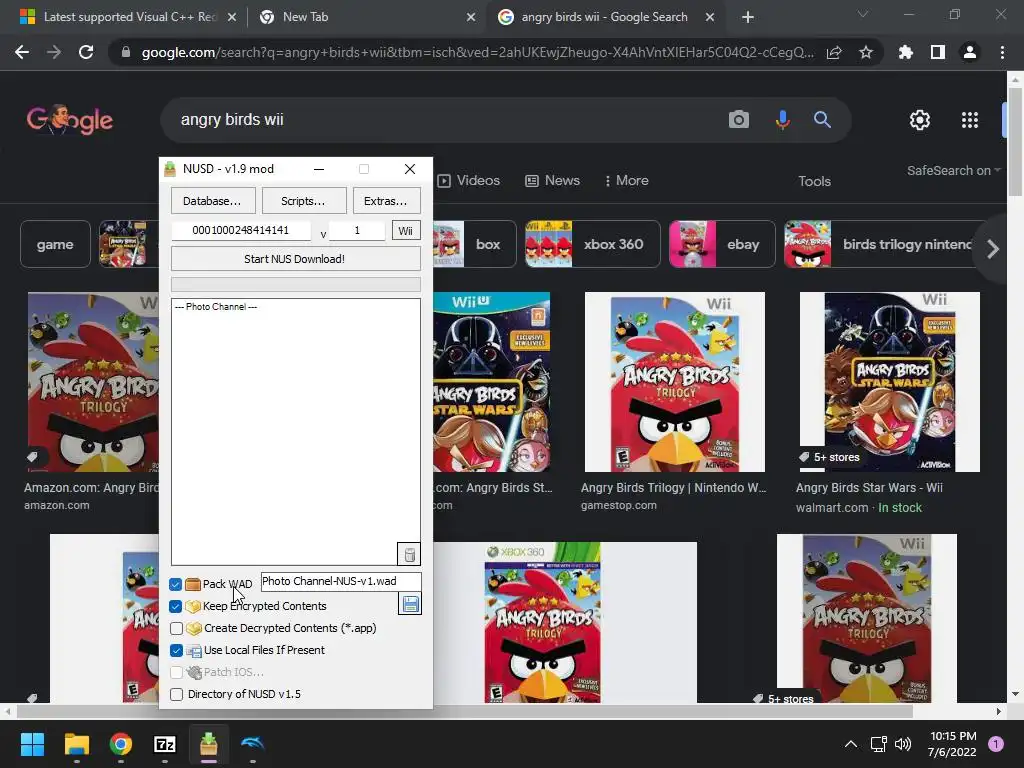Screen dimensions: 1024x768
Task: Expand the SafeSearch on dropdown
Action: 953,170
